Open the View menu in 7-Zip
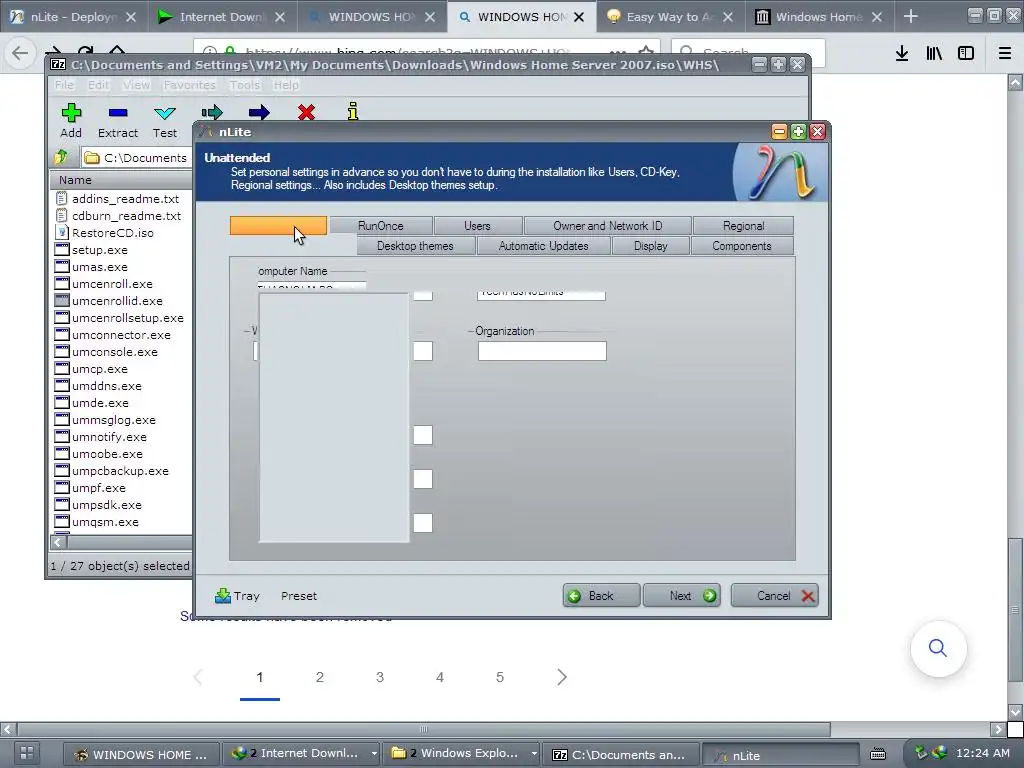Image resolution: width=1024 pixels, height=768 pixels. point(136,85)
